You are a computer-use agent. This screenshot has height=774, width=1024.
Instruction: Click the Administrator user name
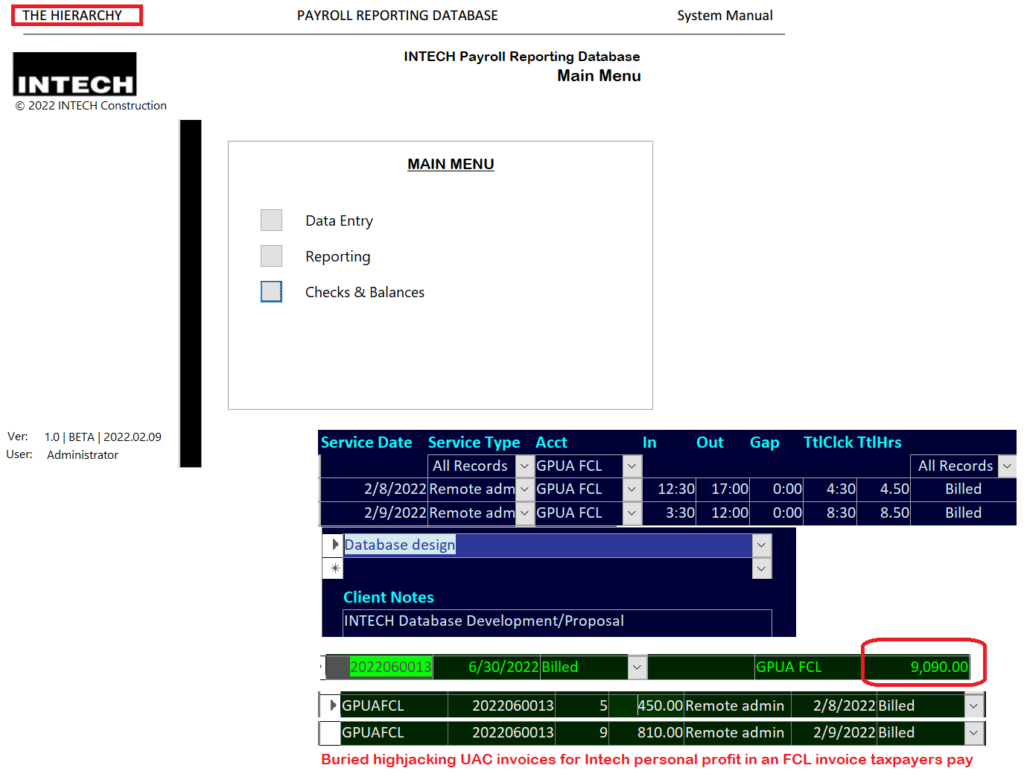coord(82,455)
